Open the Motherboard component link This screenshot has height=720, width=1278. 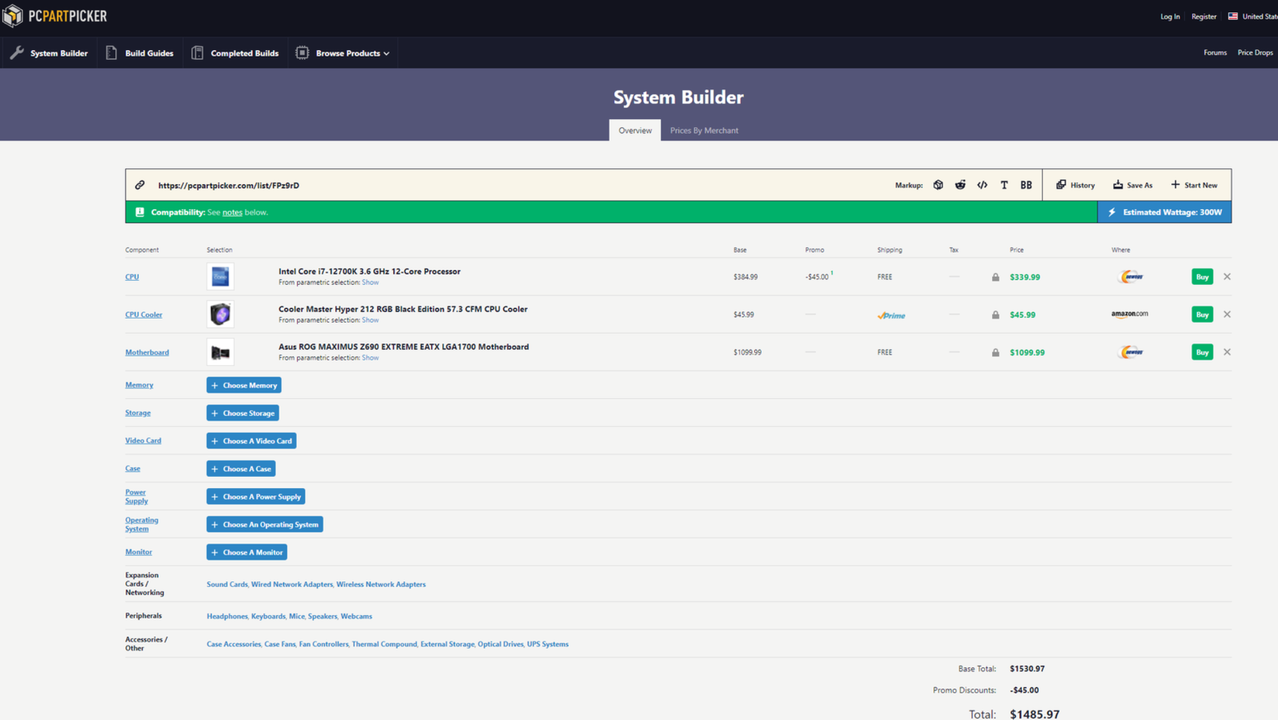point(147,352)
